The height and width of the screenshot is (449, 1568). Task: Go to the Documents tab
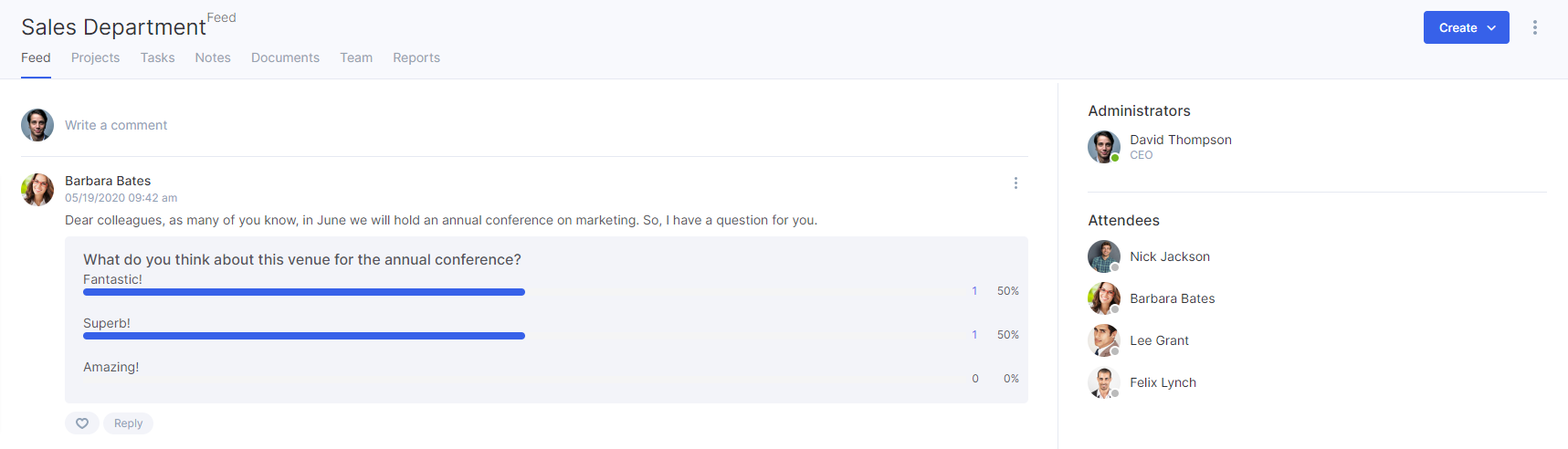pos(285,57)
